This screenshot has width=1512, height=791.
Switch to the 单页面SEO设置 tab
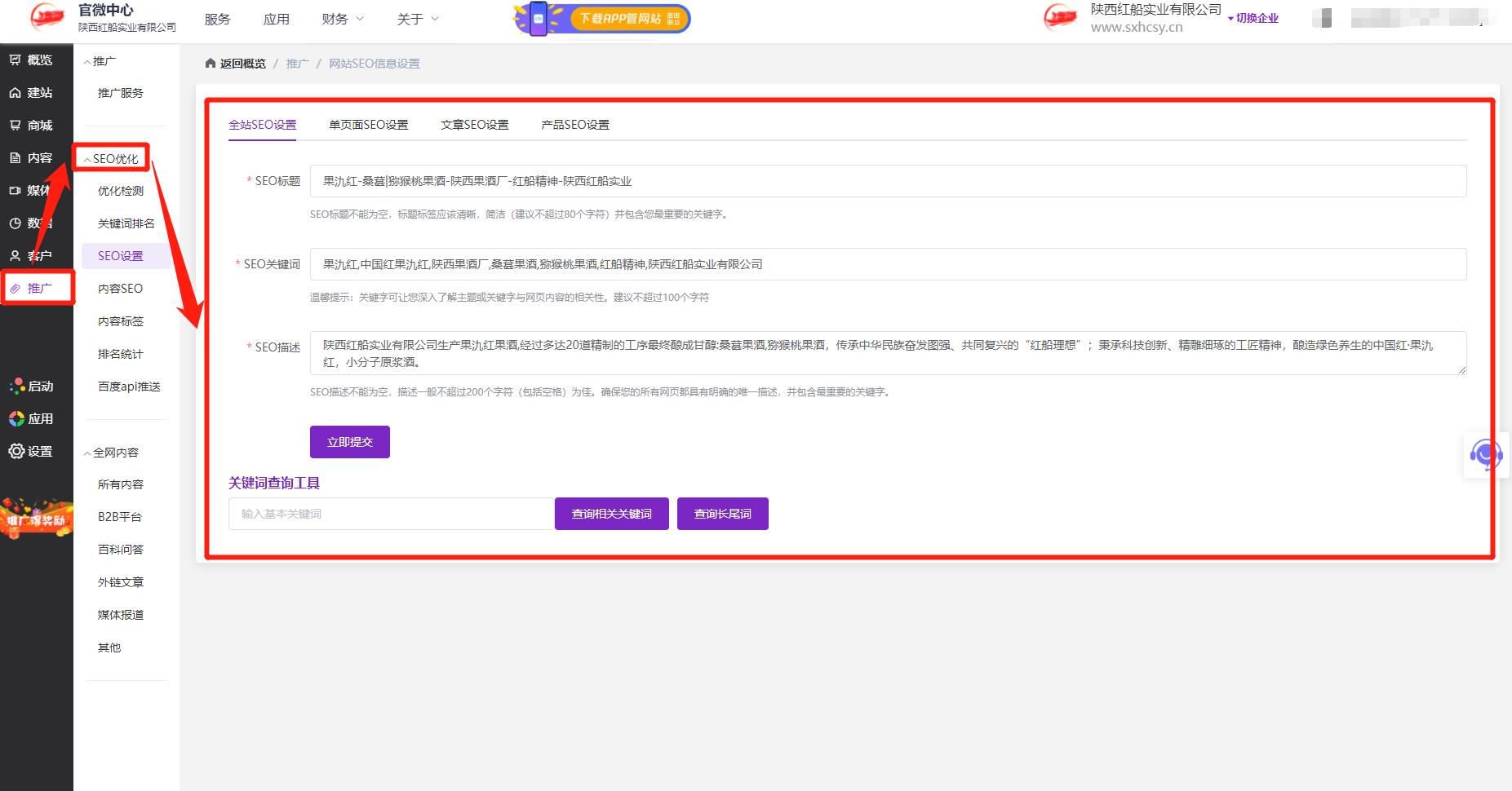click(x=368, y=124)
